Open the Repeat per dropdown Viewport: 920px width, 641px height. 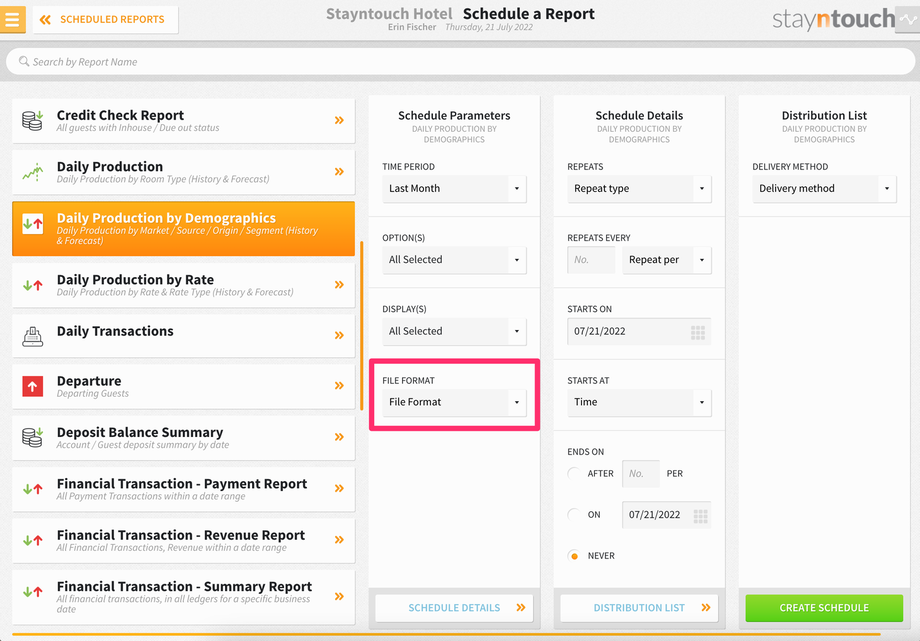pyautogui.click(x=667, y=259)
